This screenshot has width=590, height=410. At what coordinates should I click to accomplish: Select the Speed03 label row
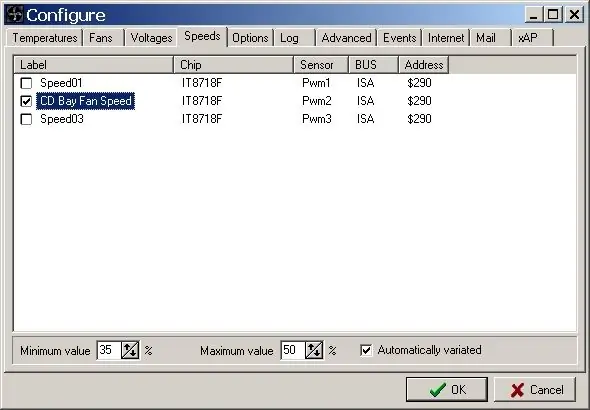tap(62, 119)
